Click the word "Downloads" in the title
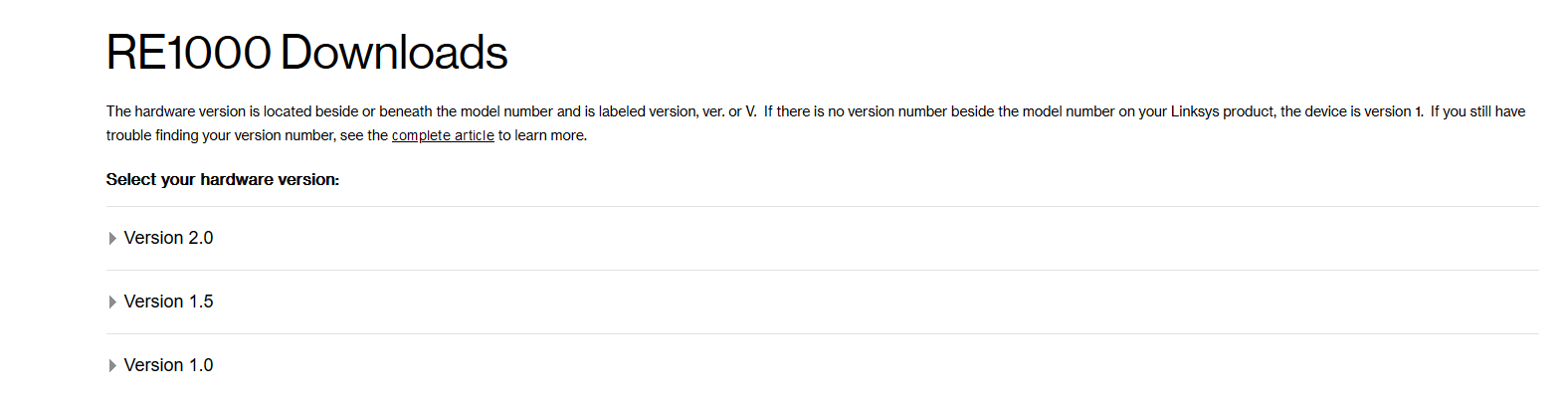Screen dimensions: 1568x404 [x=394, y=53]
